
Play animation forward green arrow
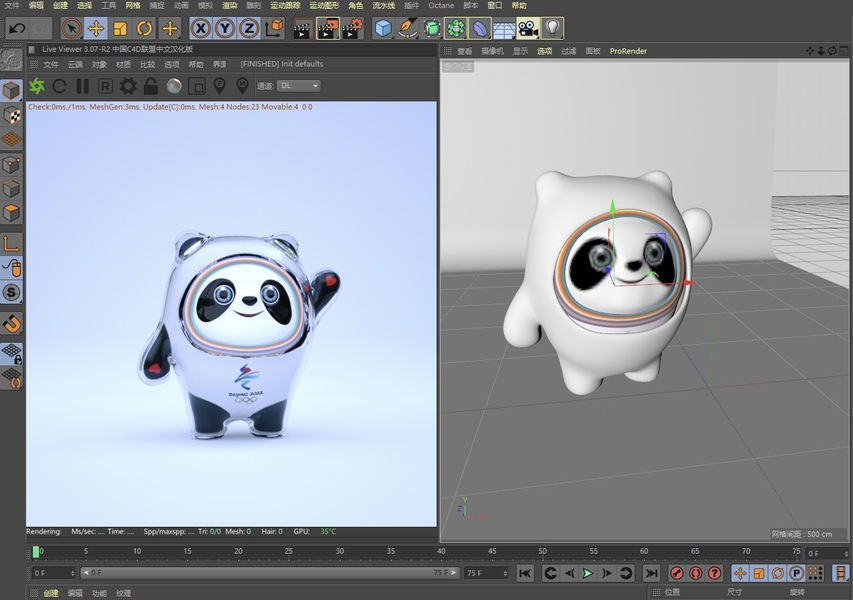[x=587, y=573]
